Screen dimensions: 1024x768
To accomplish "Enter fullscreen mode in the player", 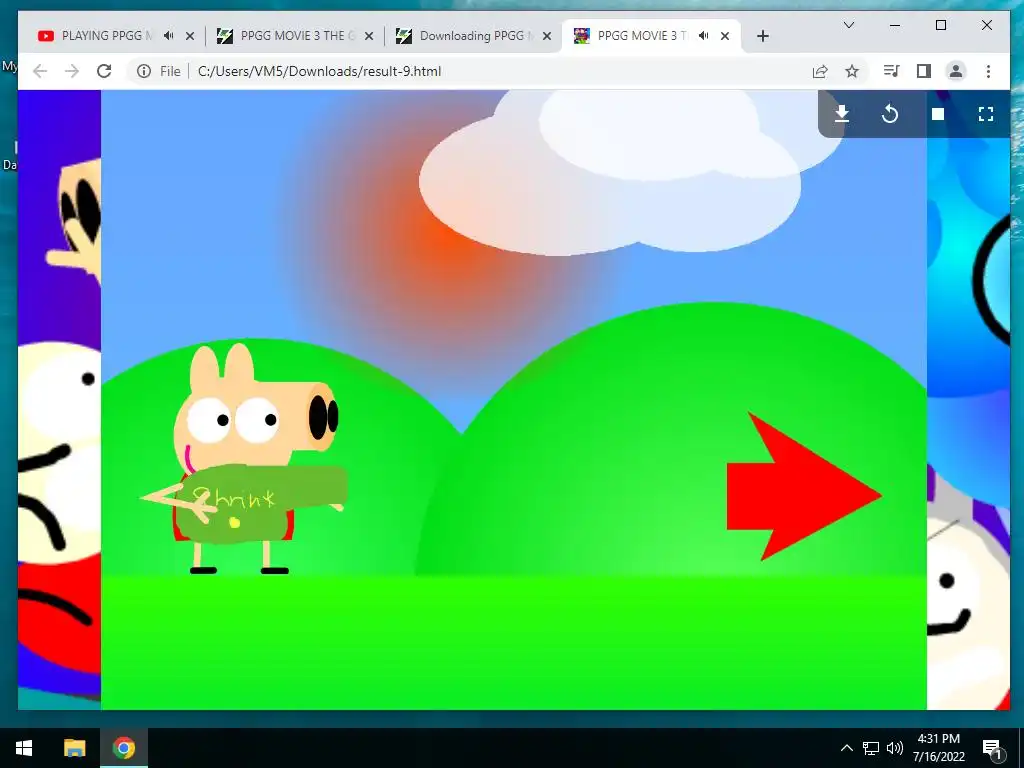I will tap(986, 114).
